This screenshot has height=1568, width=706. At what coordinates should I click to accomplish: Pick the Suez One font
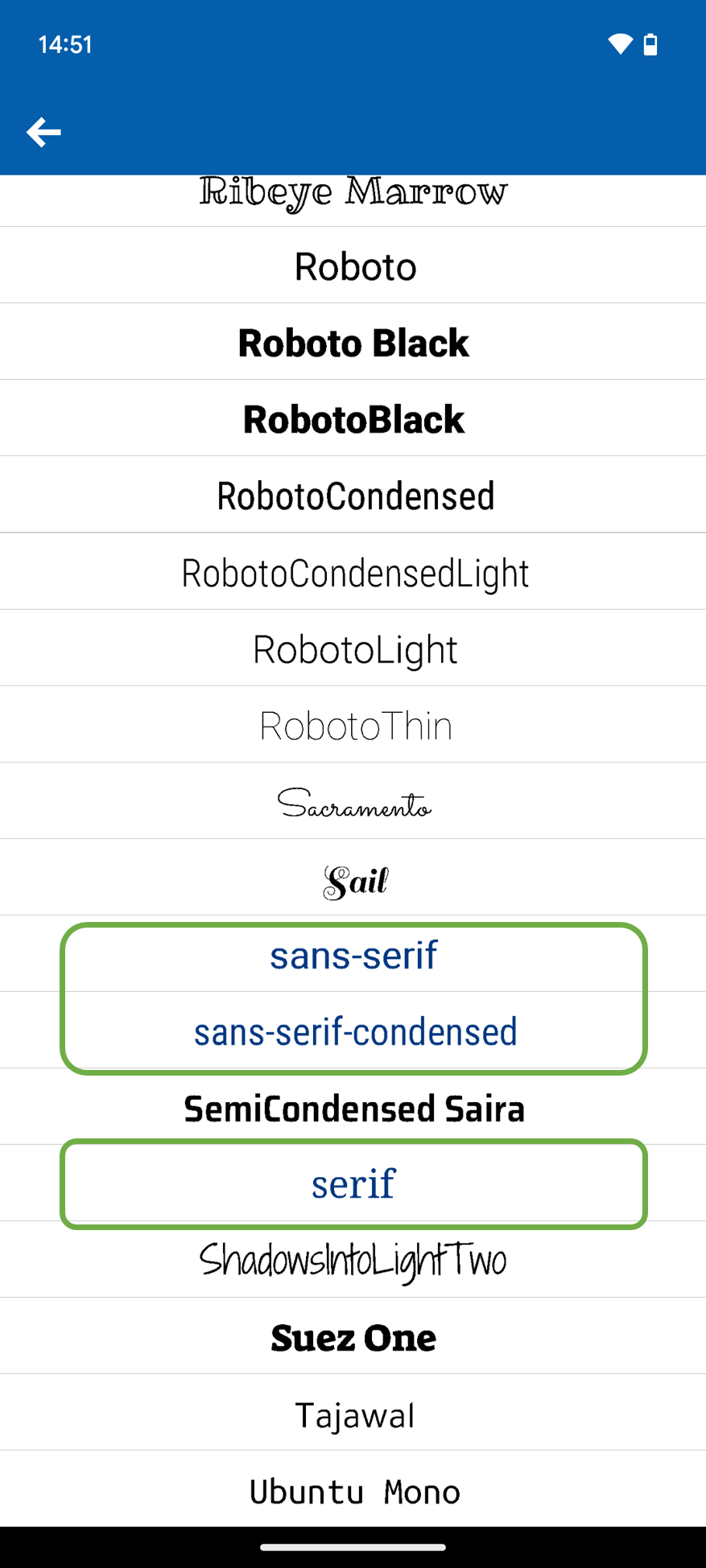pyautogui.click(x=353, y=1338)
